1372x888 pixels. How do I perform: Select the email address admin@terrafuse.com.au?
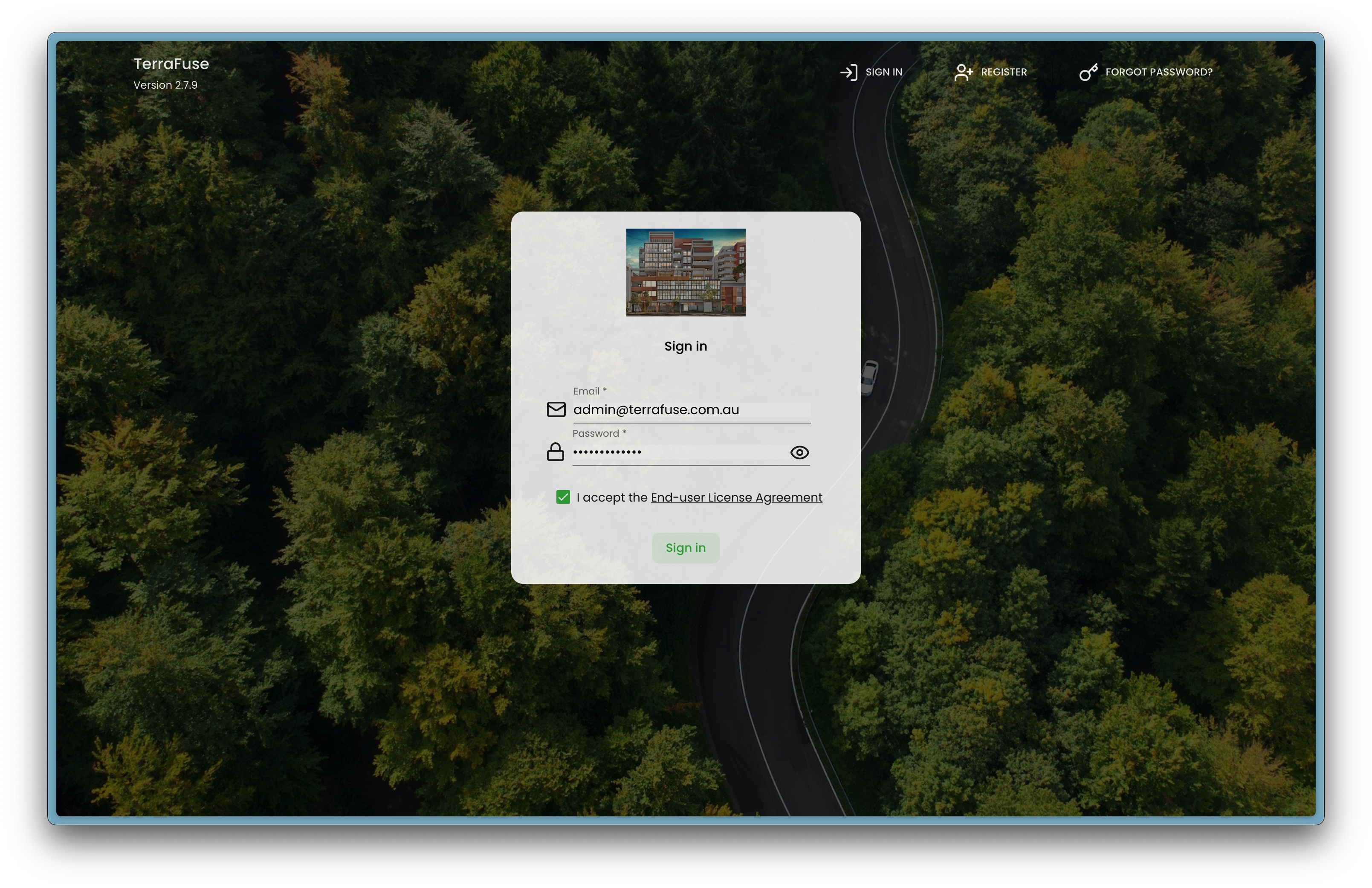[x=656, y=409]
